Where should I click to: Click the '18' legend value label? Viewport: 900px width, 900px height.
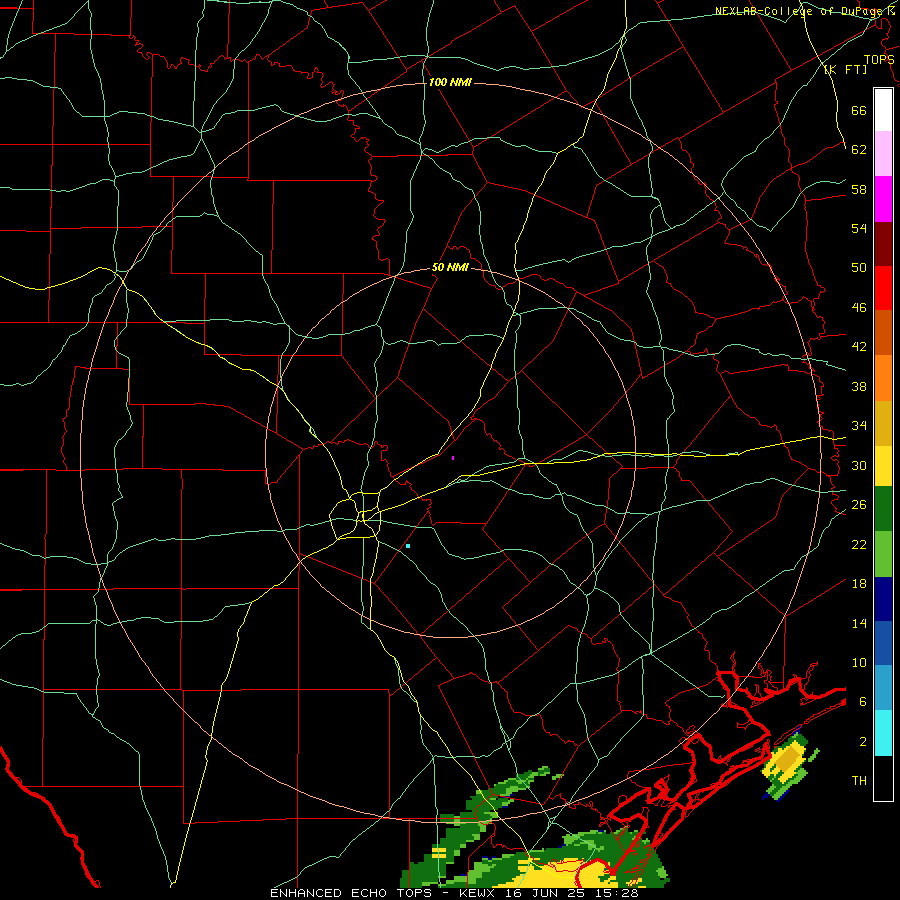[x=859, y=584]
